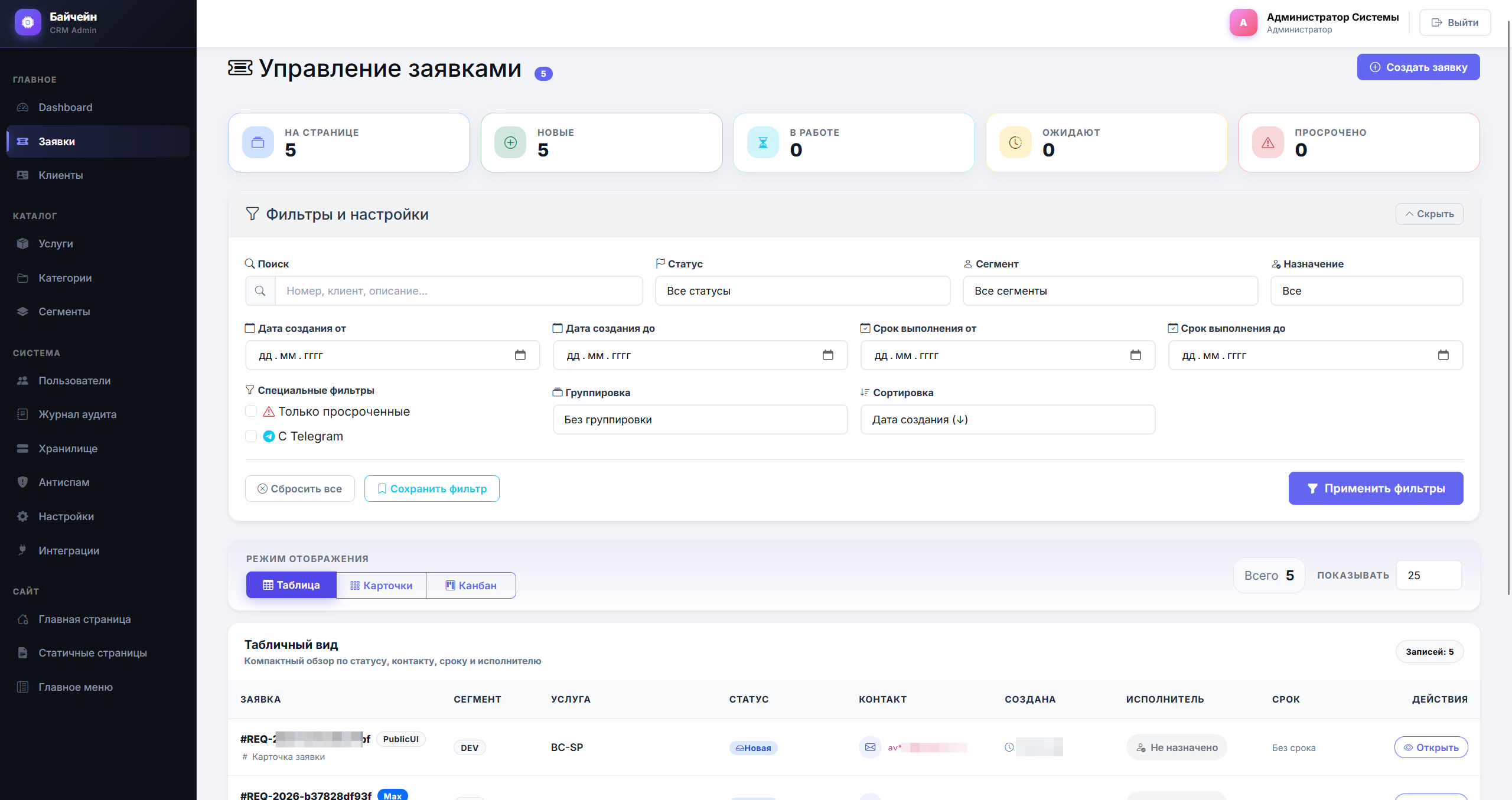
Task: Switch to Карточки display mode
Action: (381, 586)
